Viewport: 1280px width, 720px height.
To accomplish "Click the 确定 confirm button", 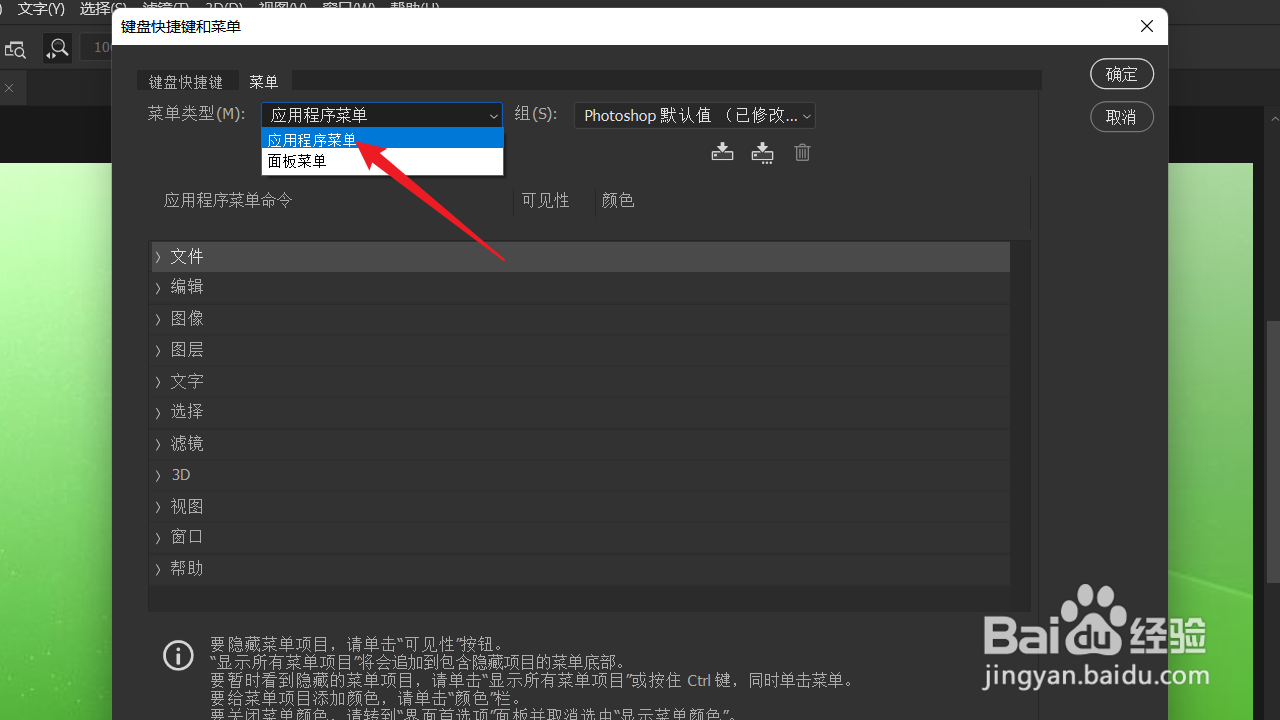I will [1121, 73].
